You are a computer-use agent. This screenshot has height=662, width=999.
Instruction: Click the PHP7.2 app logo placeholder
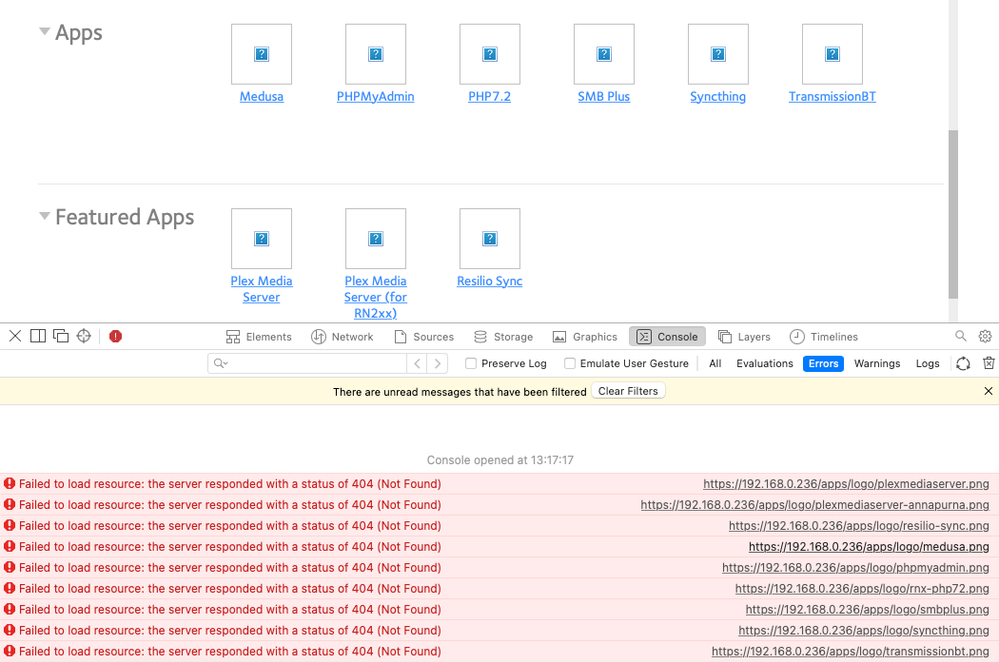pyautogui.click(x=489, y=54)
